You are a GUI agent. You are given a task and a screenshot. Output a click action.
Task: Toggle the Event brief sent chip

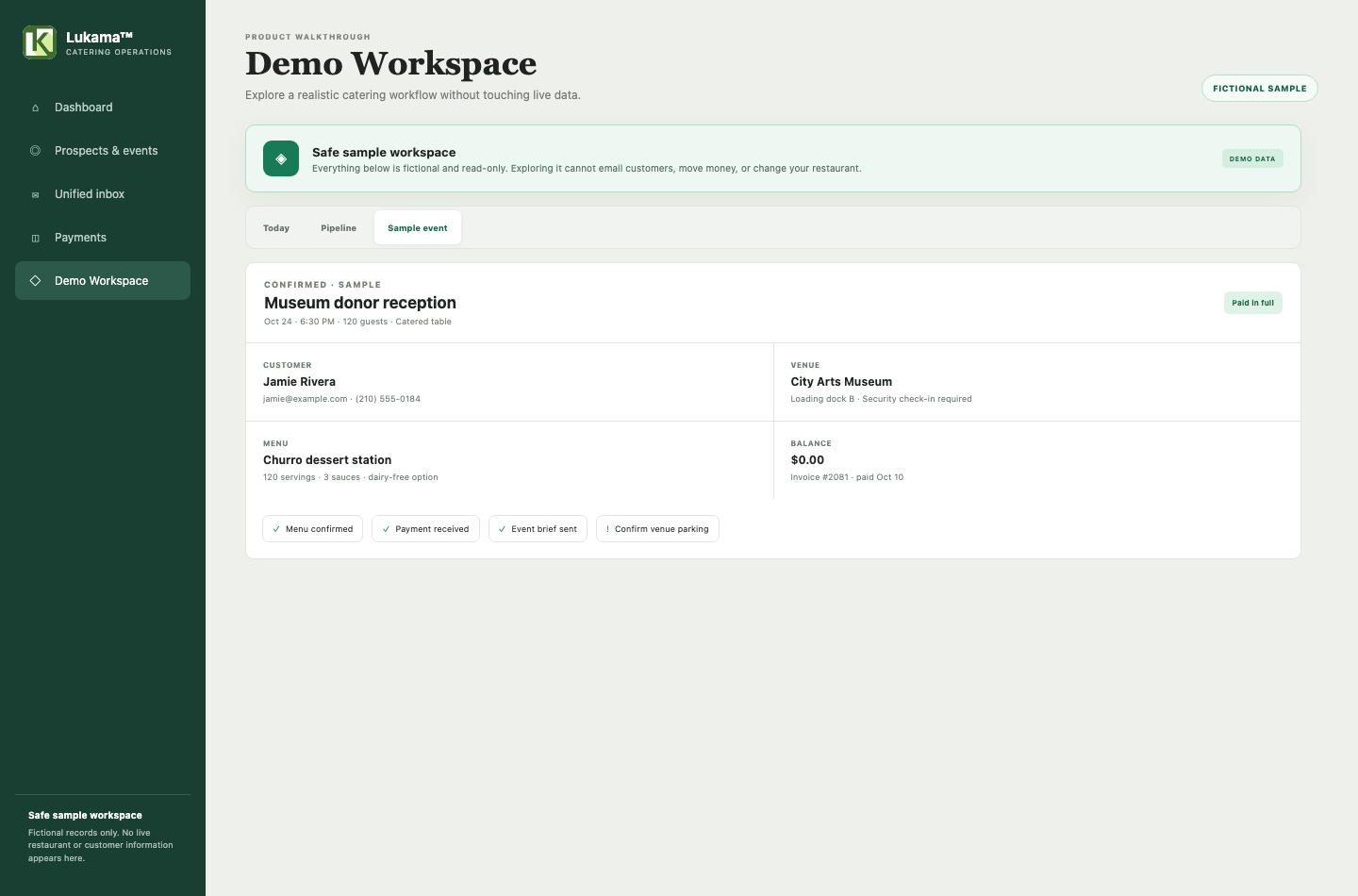538,529
